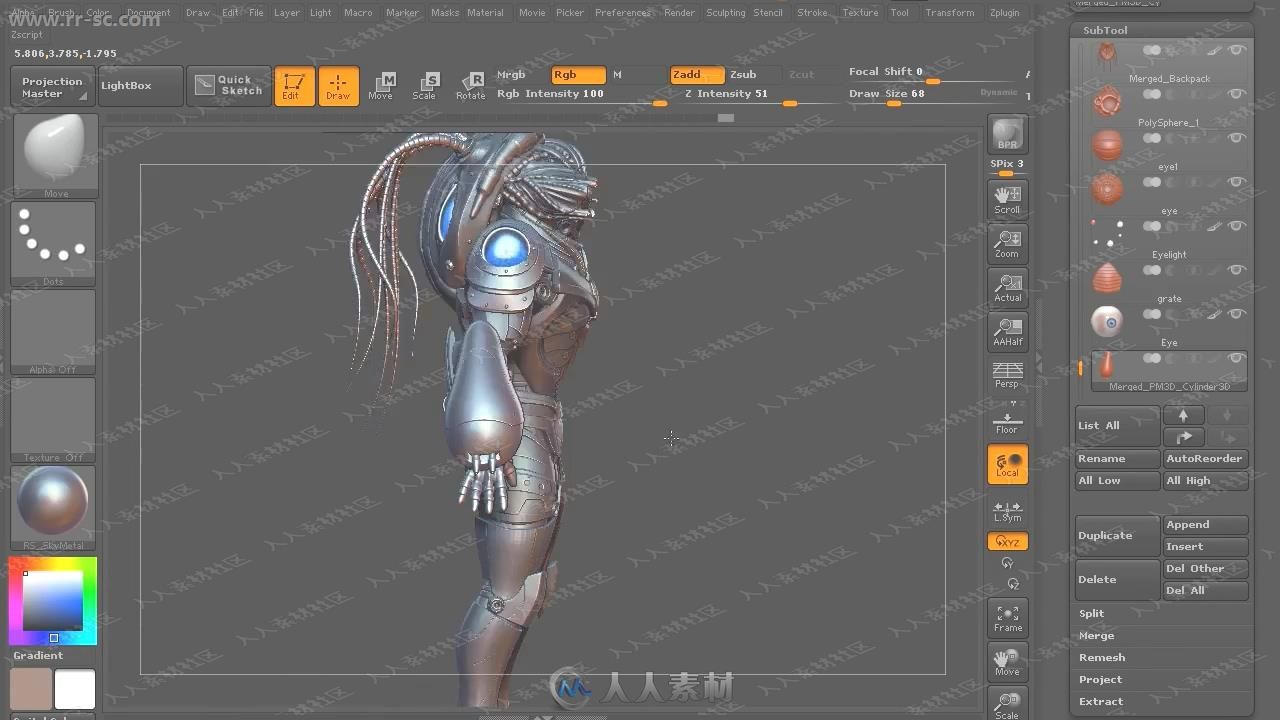Collapse the SubTool panel header

click(x=1105, y=30)
